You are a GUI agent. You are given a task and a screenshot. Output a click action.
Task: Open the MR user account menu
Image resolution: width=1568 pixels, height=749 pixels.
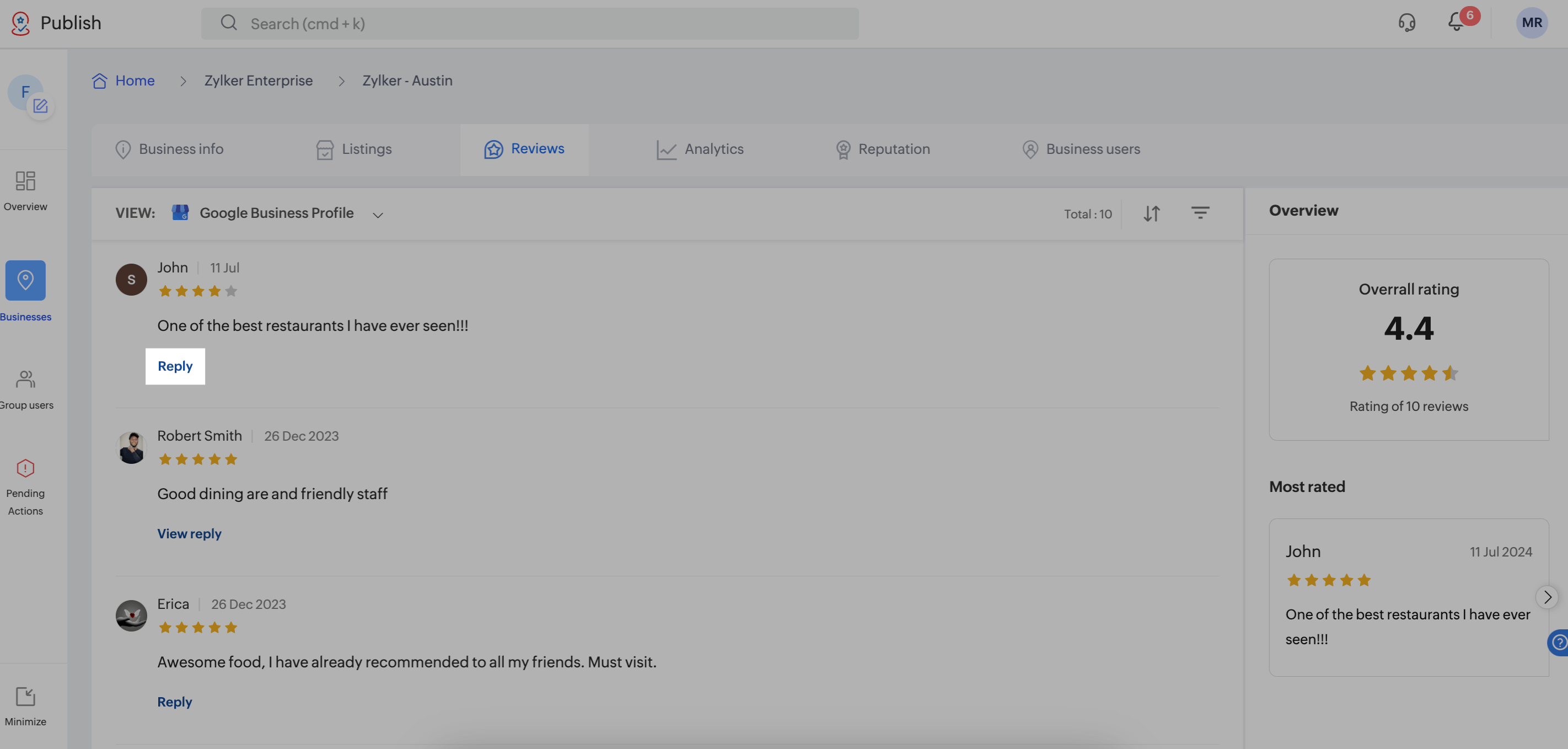(1531, 23)
